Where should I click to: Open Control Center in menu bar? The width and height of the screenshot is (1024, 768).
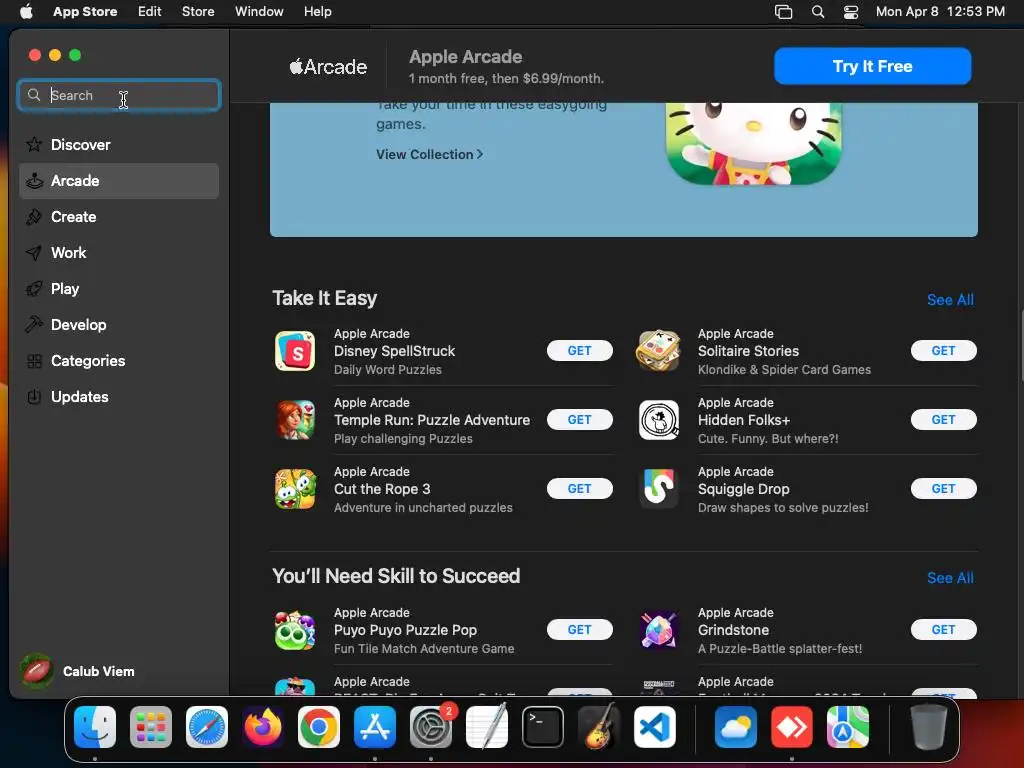tap(851, 12)
